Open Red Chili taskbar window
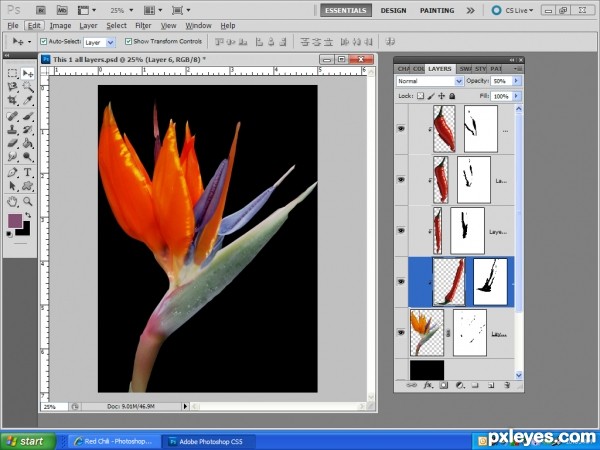 coord(114,441)
